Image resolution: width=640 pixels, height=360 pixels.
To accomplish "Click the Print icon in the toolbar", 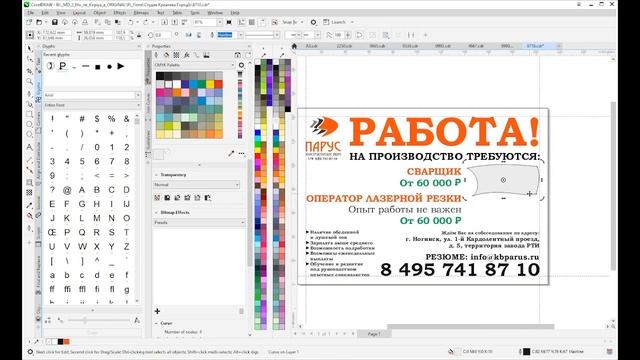I will [85, 22].
